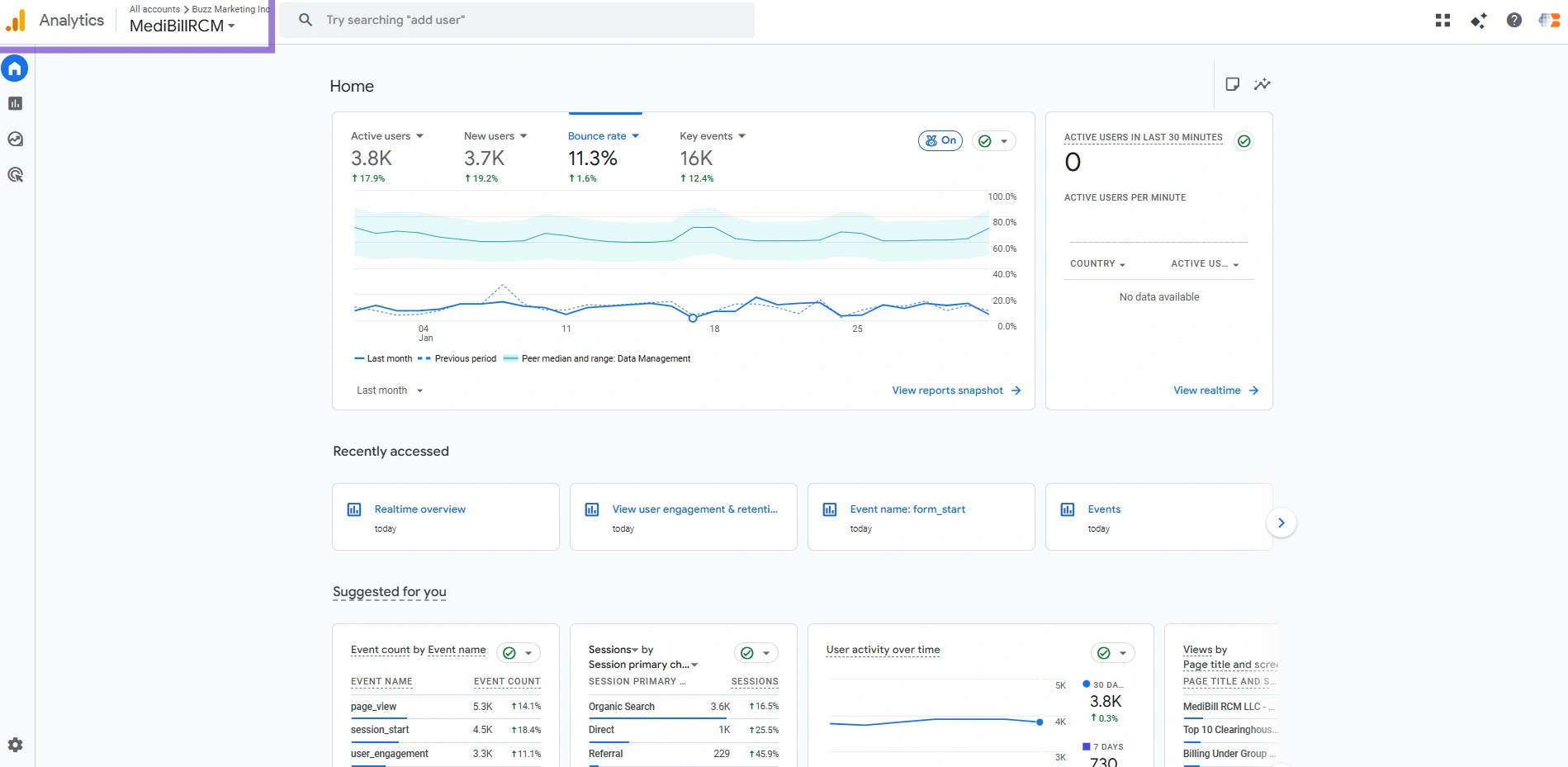Select the Active users metric tab
1568x767 pixels.
(x=386, y=136)
